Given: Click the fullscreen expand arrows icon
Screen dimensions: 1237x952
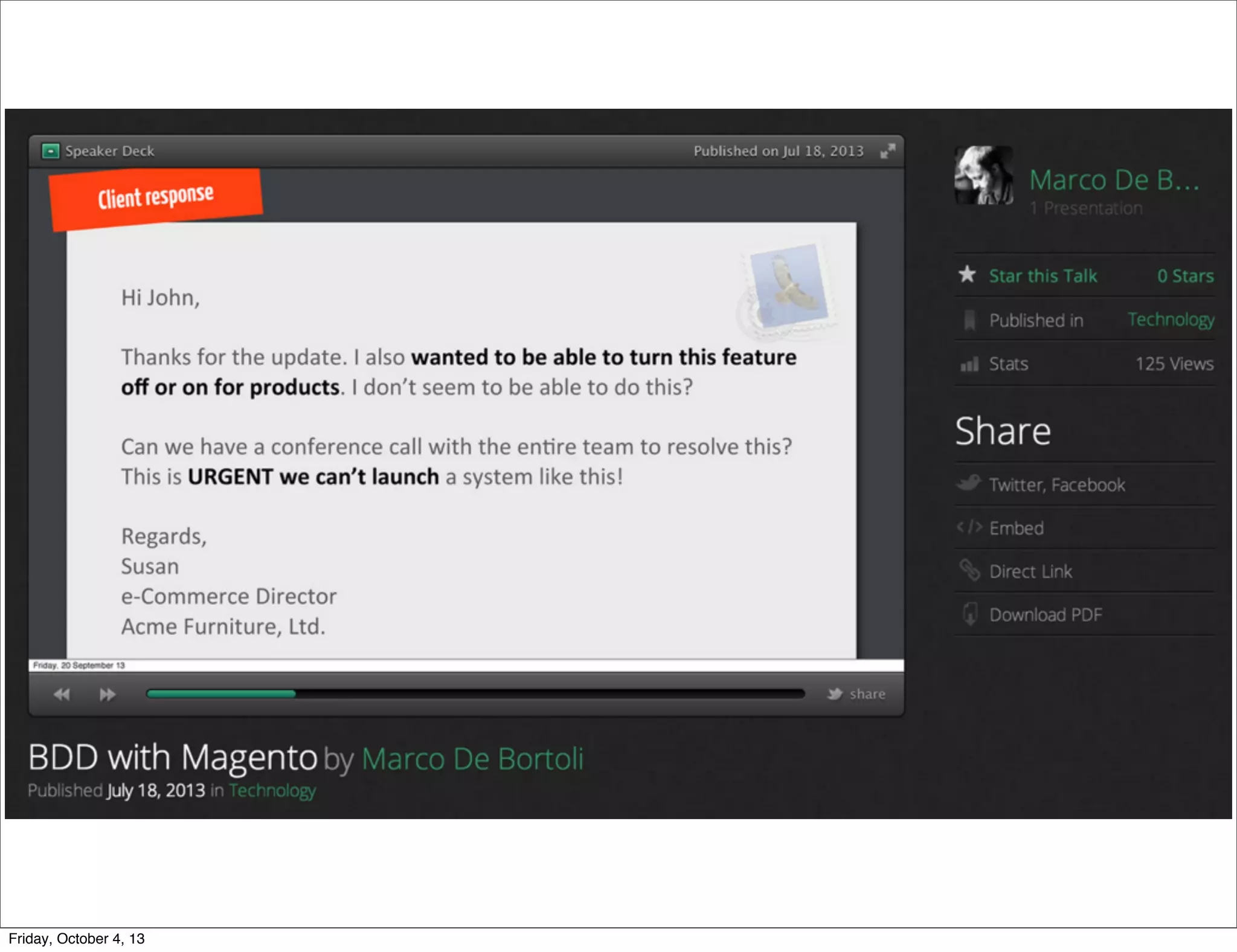Looking at the screenshot, I should [x=887, y=151].
